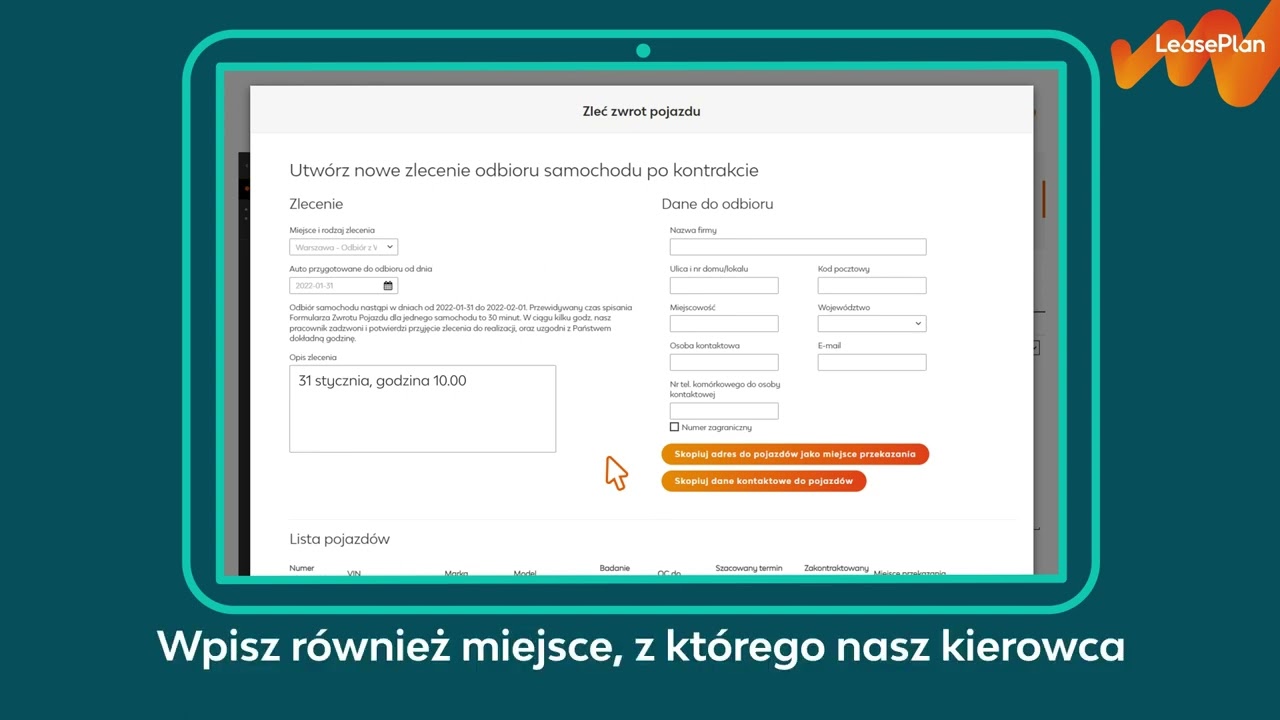
Task: Click the Szacowany termin column header
Action: coord(749,568)
